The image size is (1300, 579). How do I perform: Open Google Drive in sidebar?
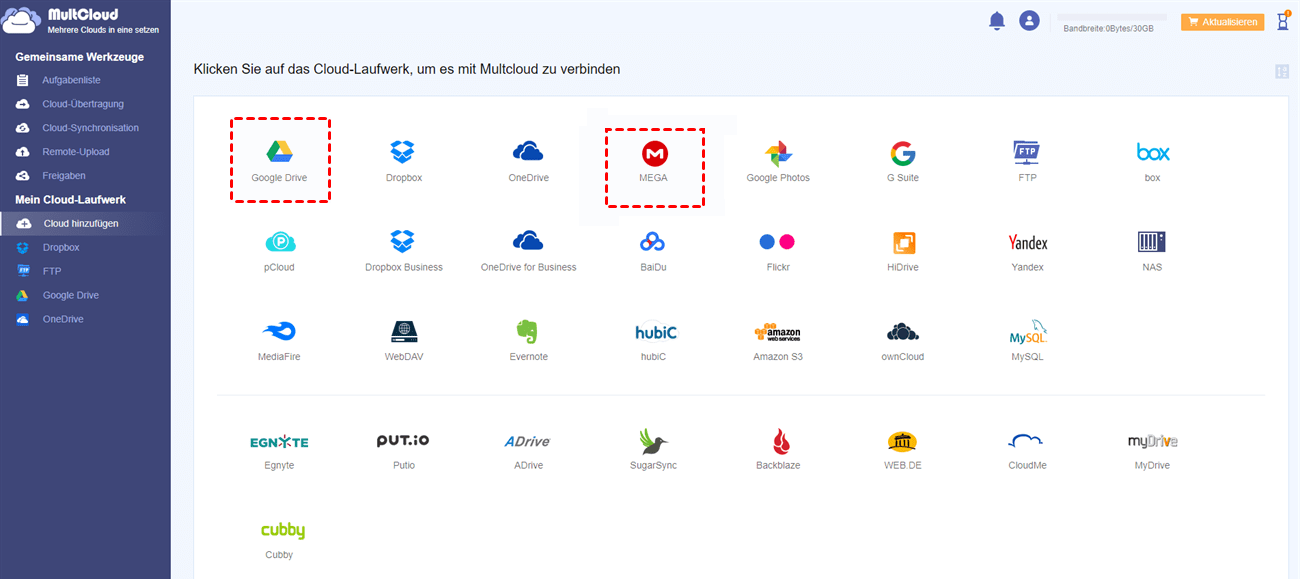tap(71, 296)
